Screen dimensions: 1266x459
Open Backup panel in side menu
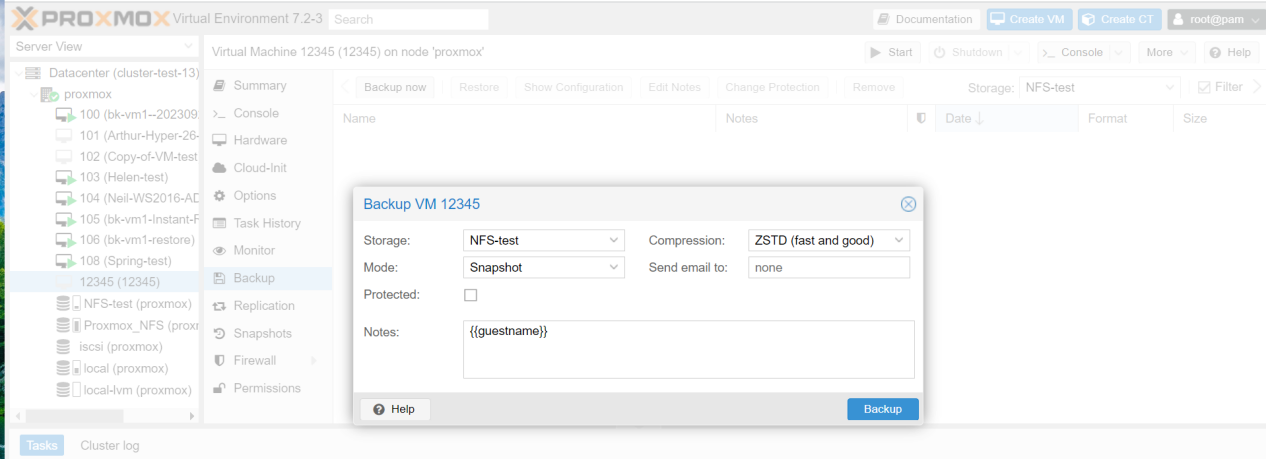pos(267,278)
